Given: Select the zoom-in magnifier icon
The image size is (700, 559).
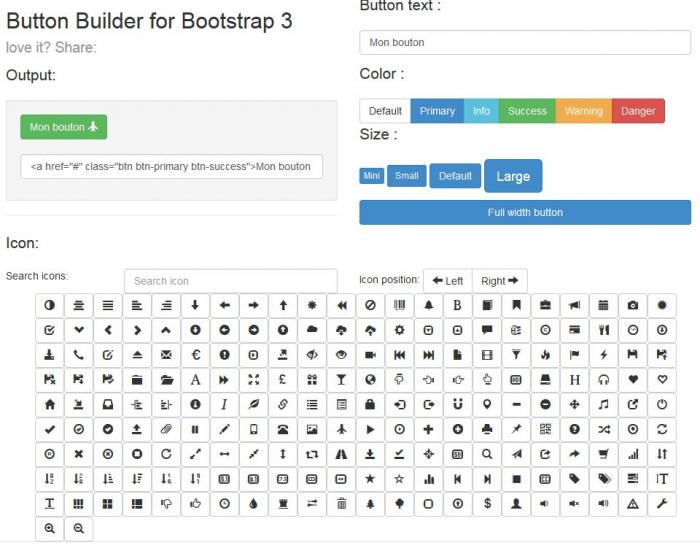Looking at the screenshot, I should click(50, 528).
